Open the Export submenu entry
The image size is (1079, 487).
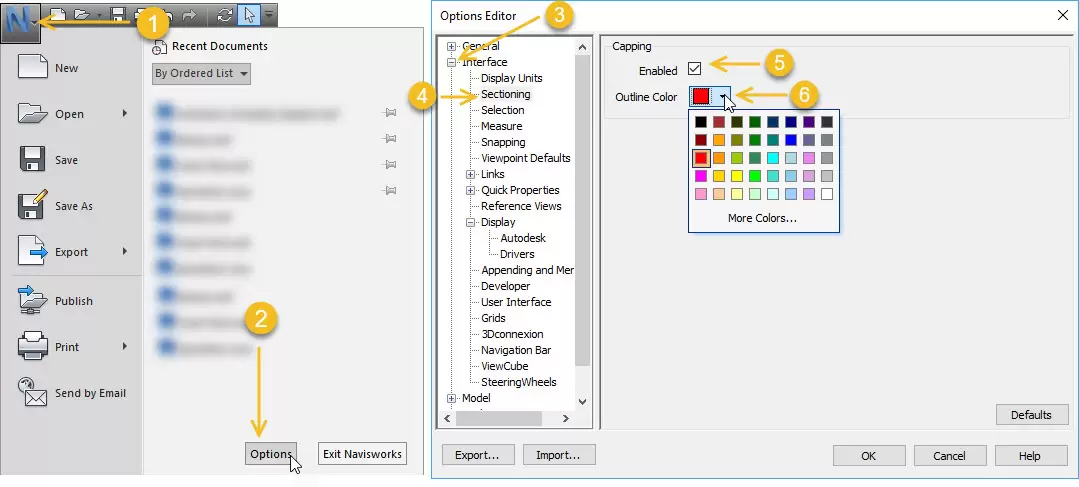71,252
